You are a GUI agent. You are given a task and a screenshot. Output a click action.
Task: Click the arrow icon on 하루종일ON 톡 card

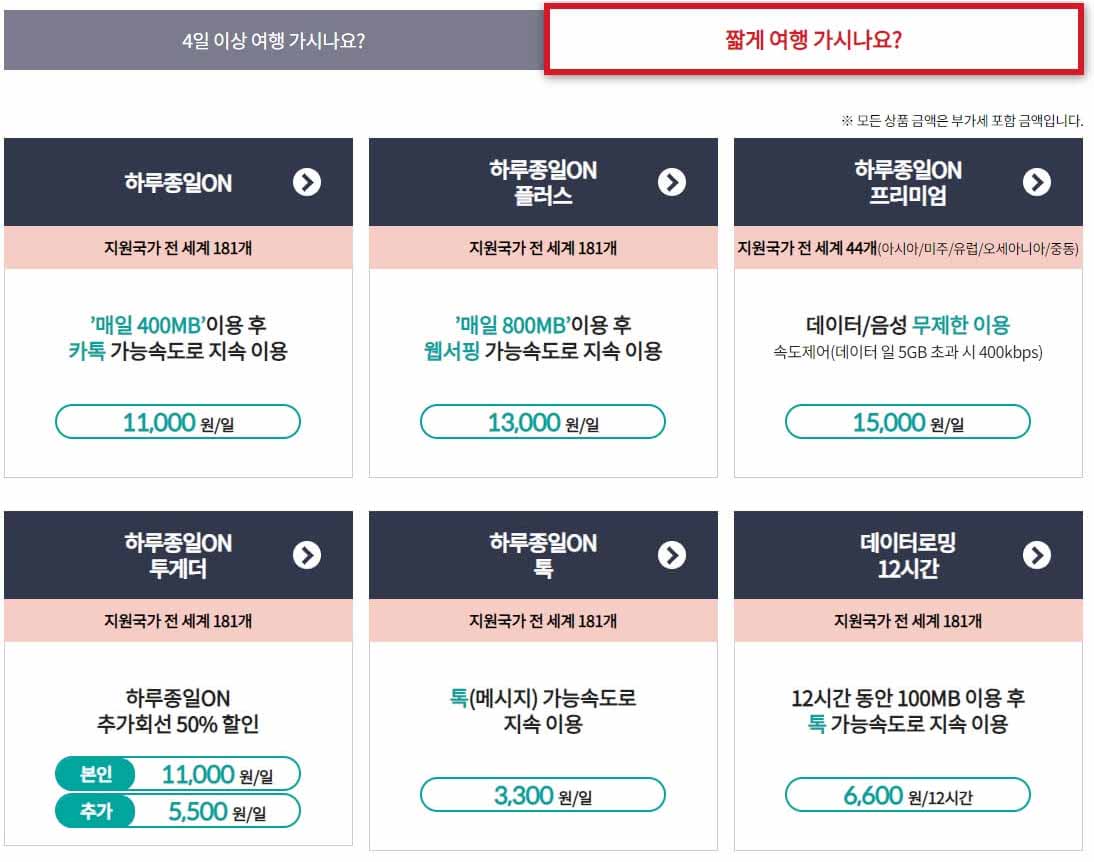[671, 556]
